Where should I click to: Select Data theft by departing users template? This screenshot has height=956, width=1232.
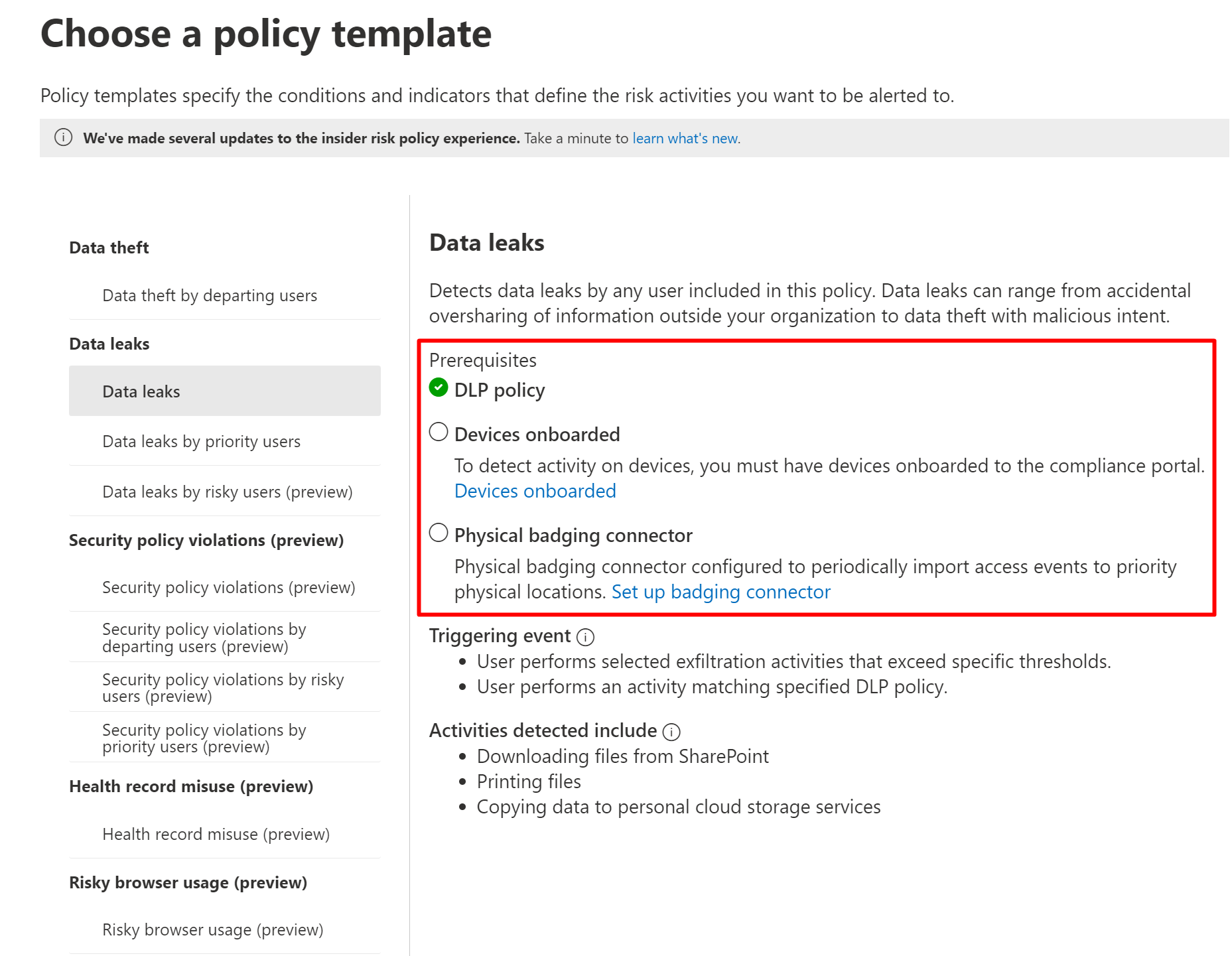point(210,296)
